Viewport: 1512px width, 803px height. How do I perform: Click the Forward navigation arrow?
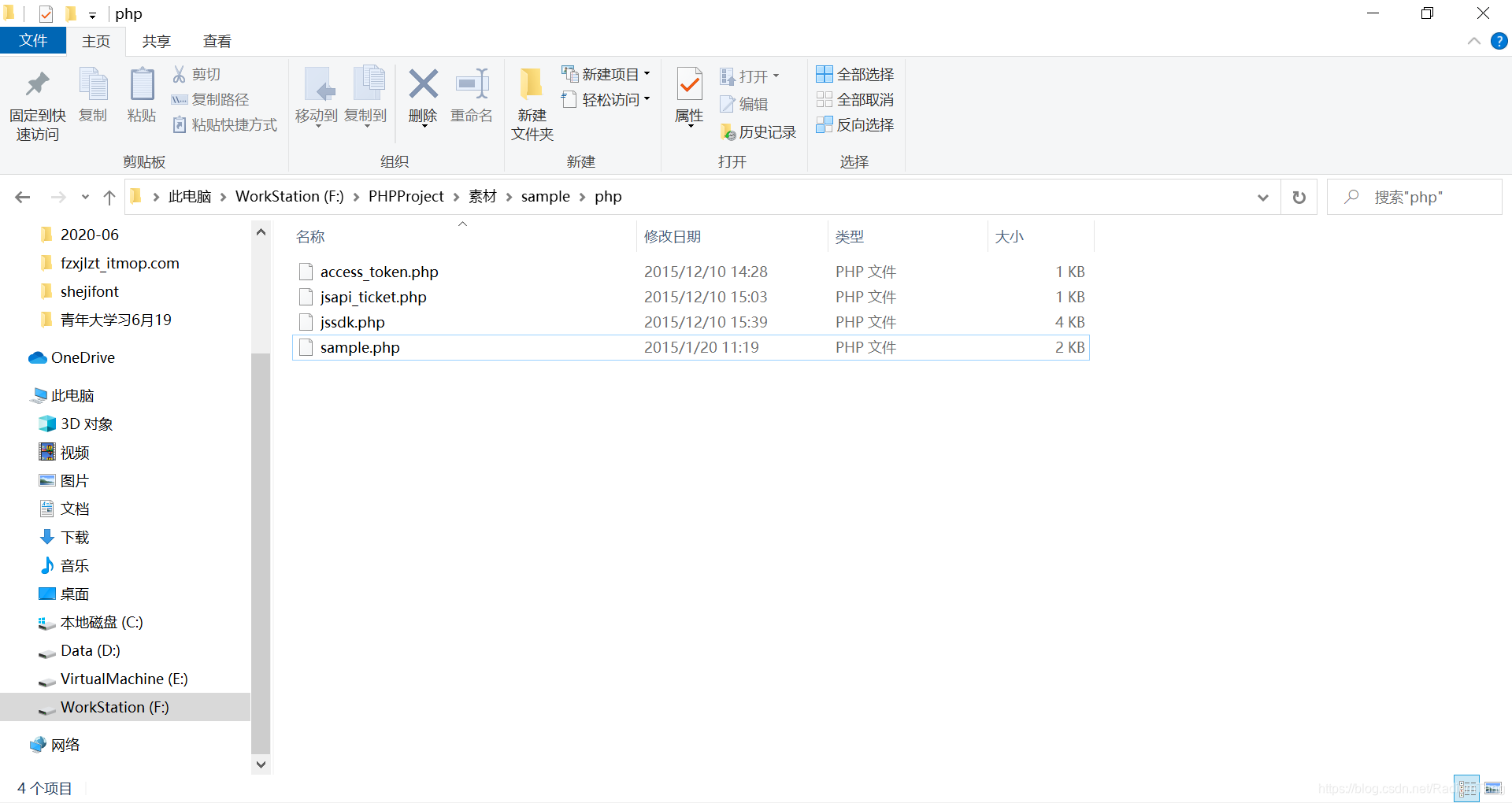click(x=58, y=197)
